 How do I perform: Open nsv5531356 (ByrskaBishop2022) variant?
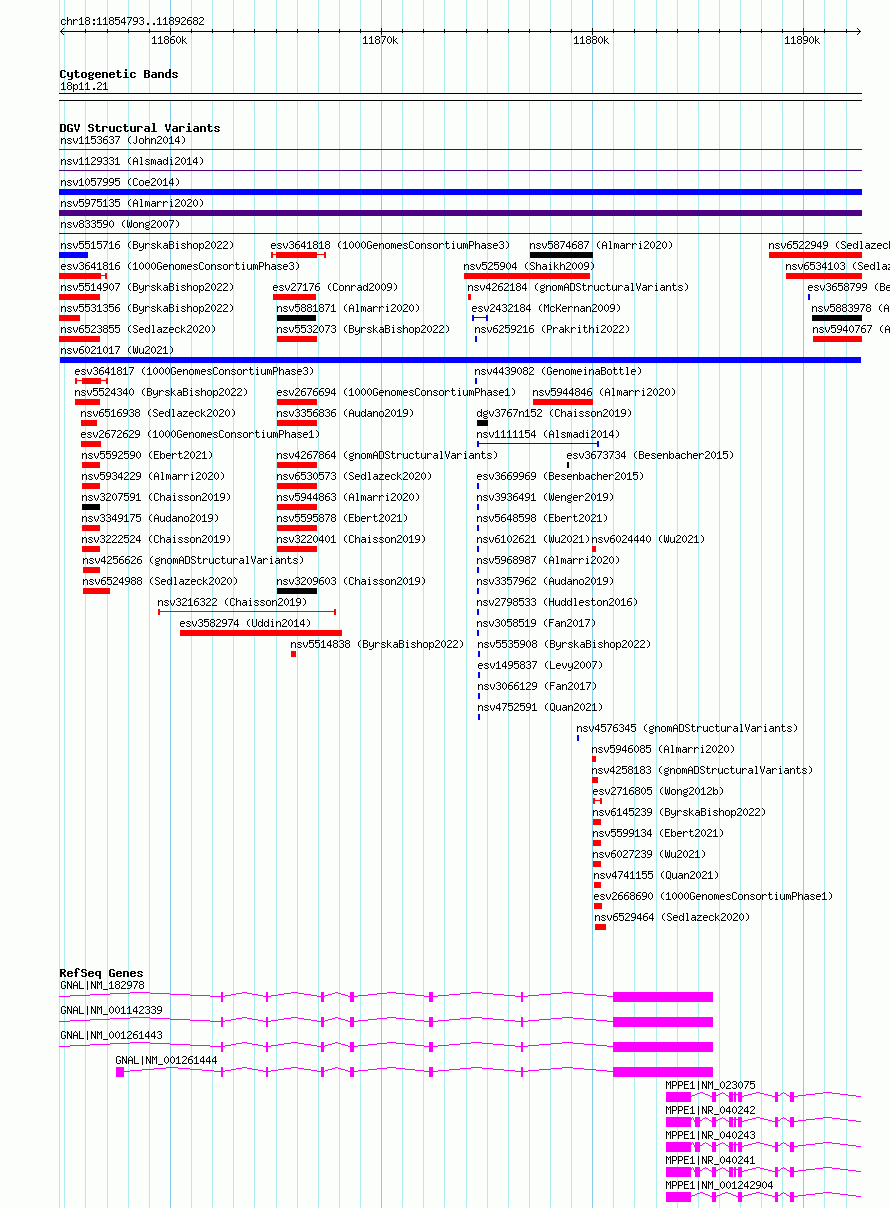pyautogui.click(x=147, y=308)
